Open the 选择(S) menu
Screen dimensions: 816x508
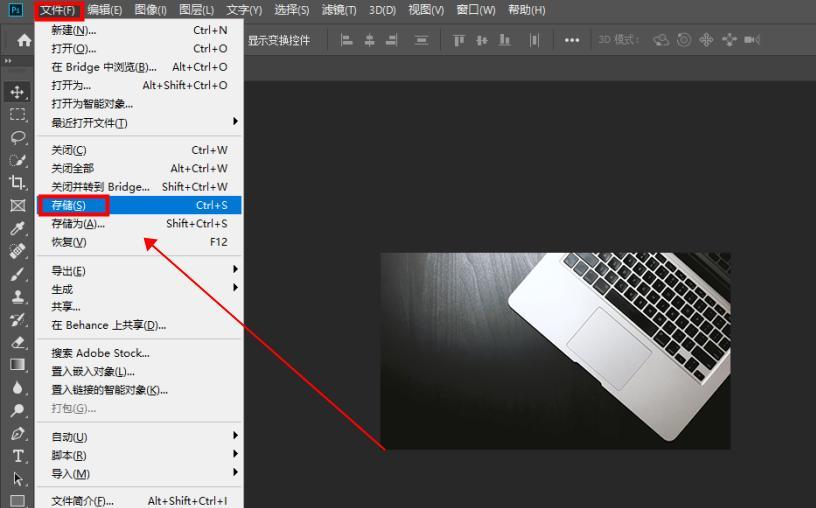[291, 10]
